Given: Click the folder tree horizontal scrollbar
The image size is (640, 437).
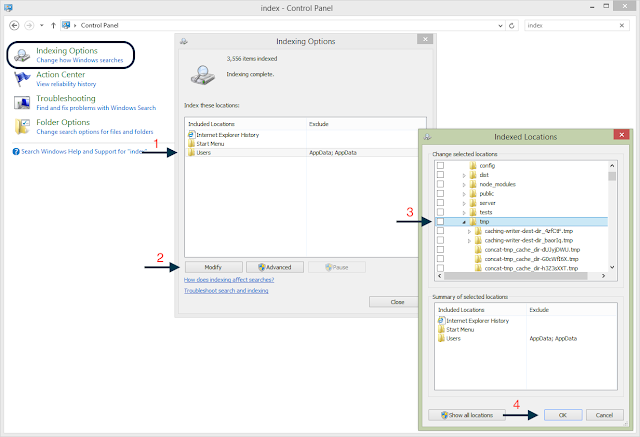Looking at the screenshot, I should 516,276.
